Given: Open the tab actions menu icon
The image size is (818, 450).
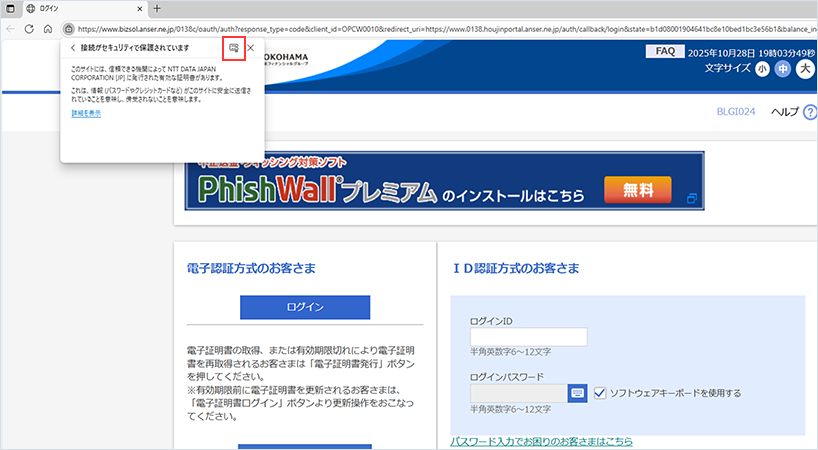Looking at the screenshot, I should click(10, 8).
